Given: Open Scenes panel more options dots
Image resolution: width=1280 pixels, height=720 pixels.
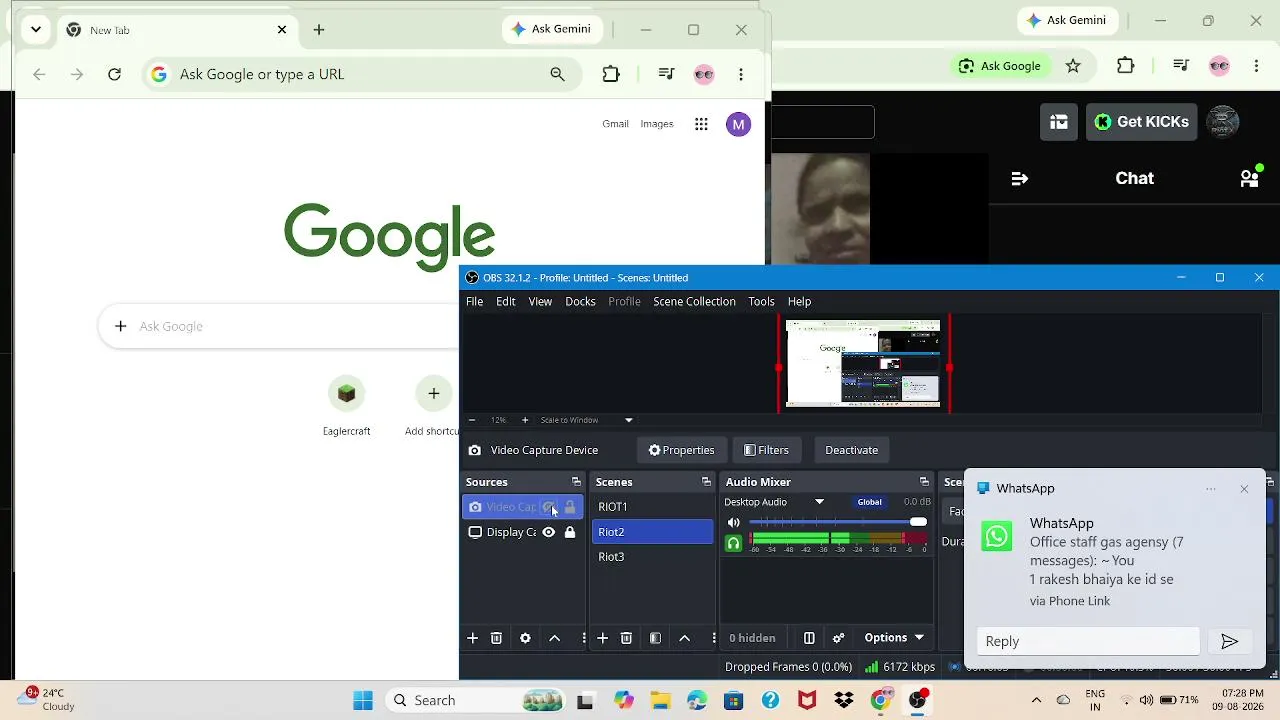Looking at the screenshot, I should click(x=714, y=638).
